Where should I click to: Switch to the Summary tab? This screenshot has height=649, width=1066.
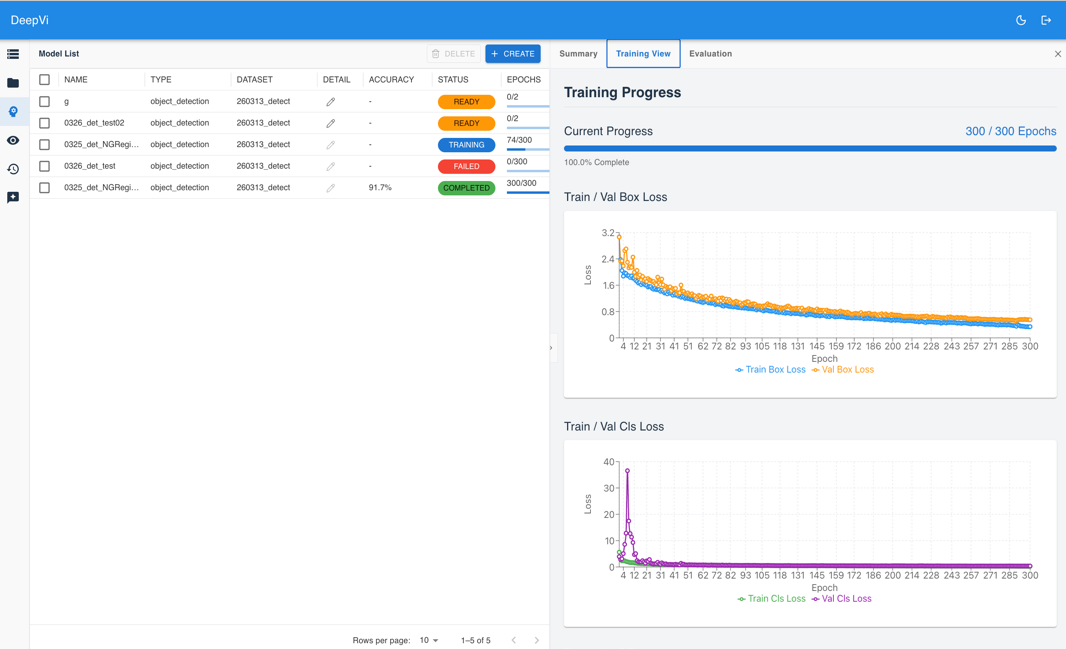pos(578,54)
